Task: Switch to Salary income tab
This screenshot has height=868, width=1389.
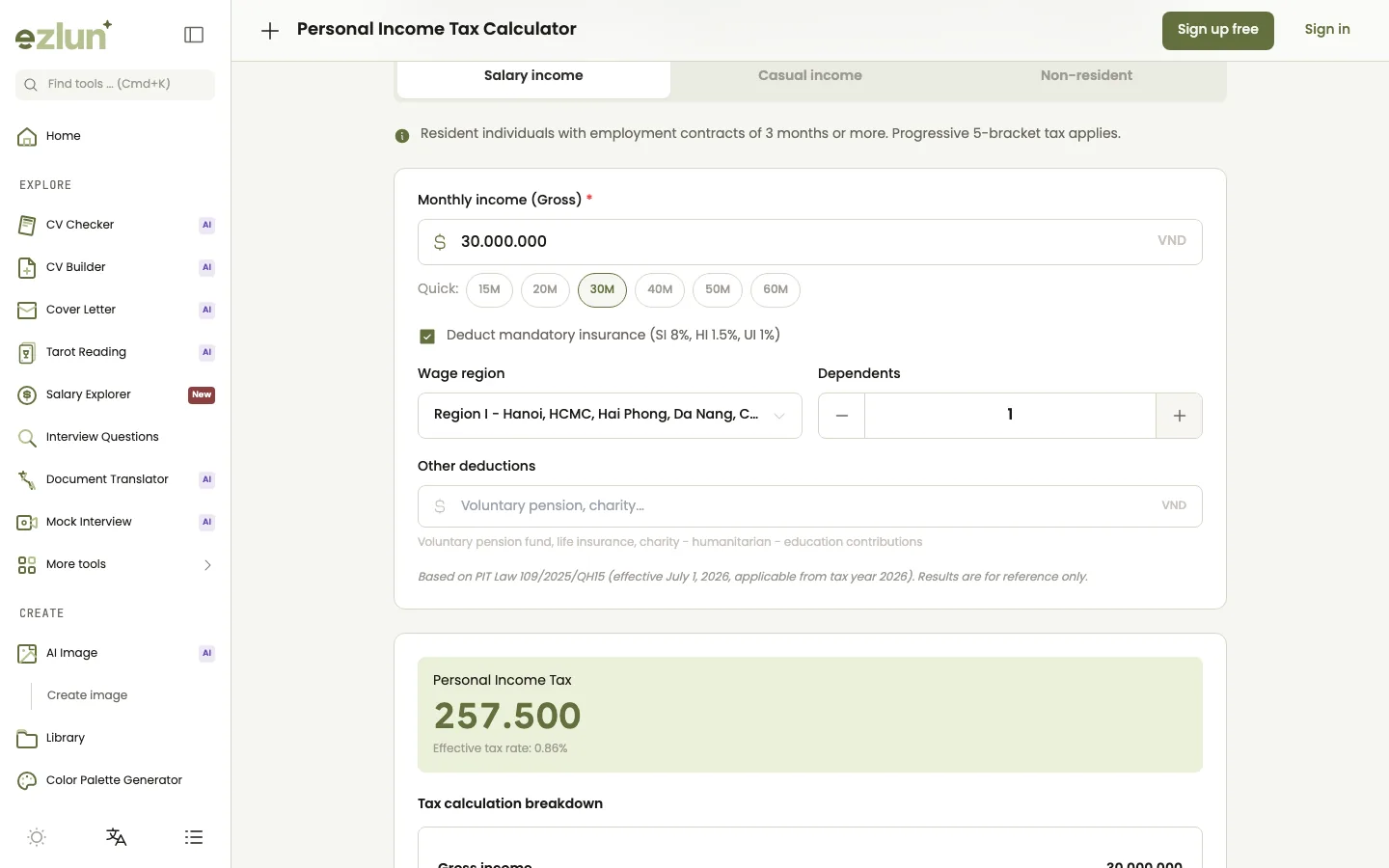Action: [533, 76]
